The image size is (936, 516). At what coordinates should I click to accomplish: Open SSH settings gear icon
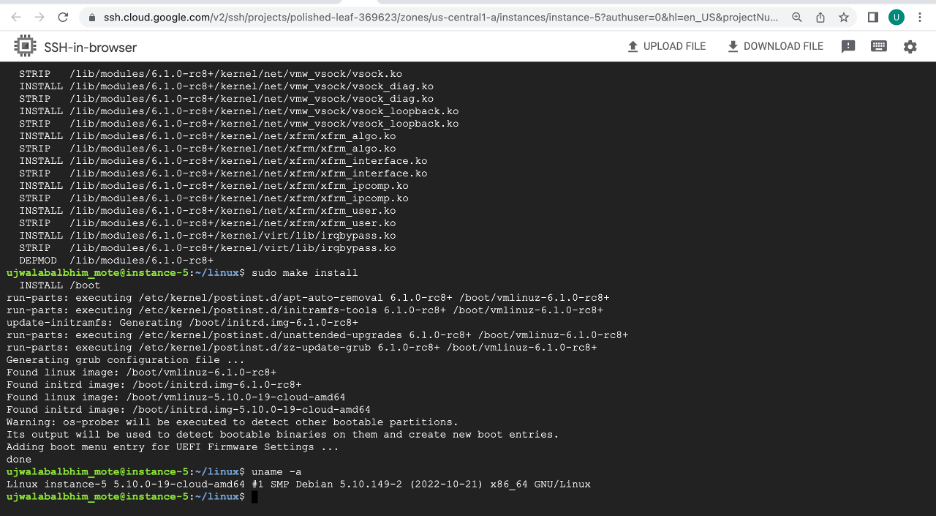pyautogui.click(x=910, y=47)
